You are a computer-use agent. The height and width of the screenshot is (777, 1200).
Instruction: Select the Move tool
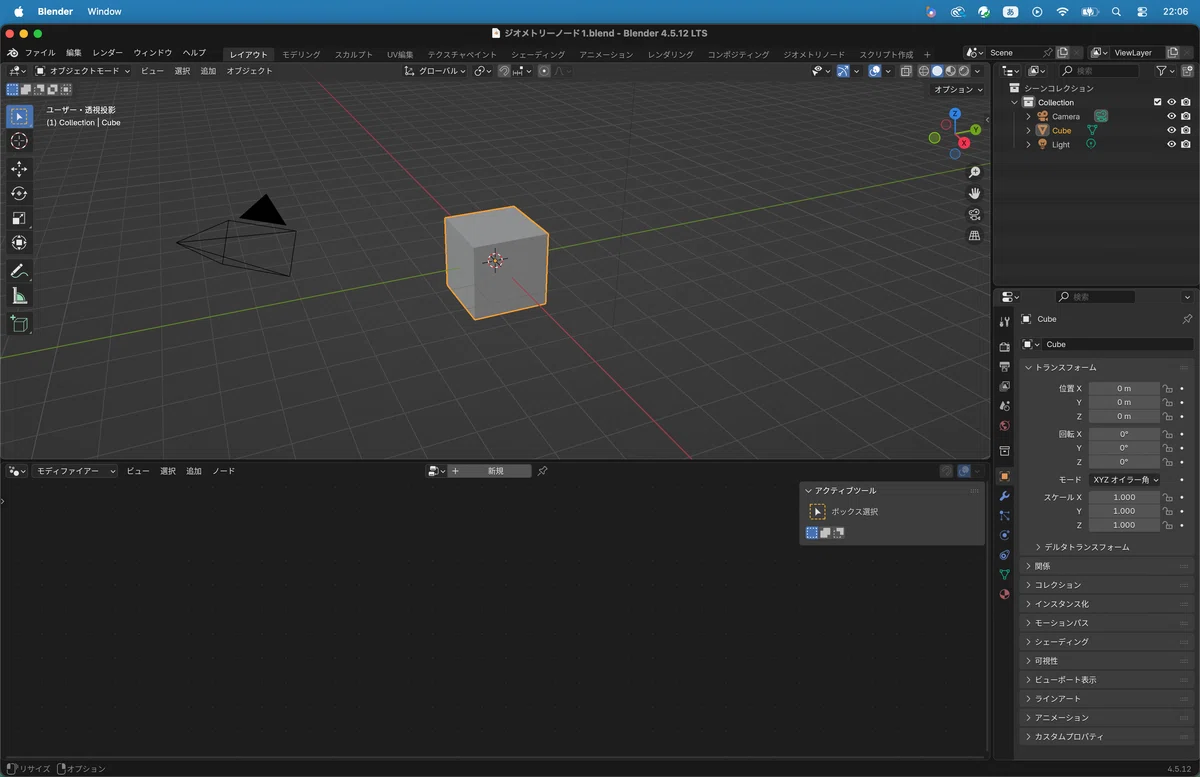tap(19, 169)
